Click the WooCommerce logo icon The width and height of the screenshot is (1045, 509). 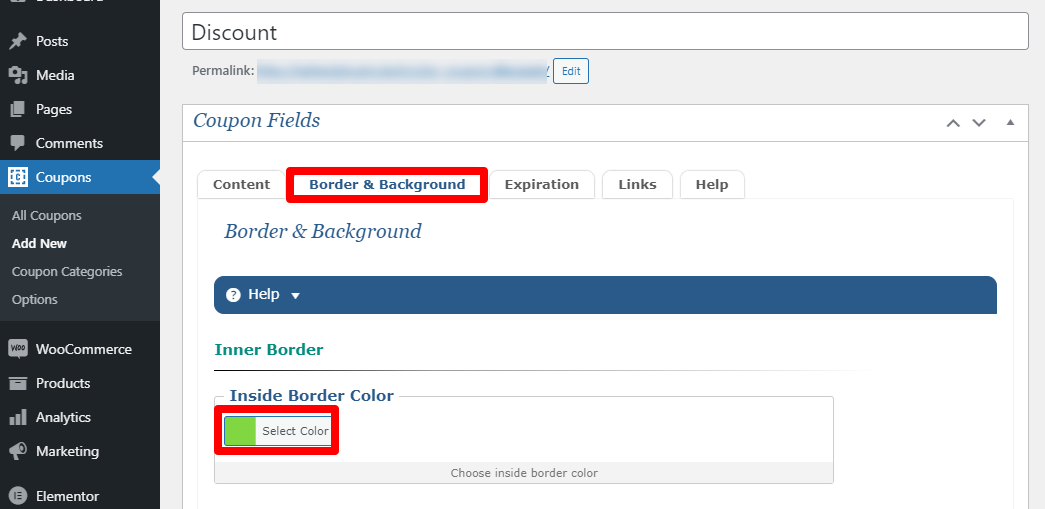(x=18, y=349)
